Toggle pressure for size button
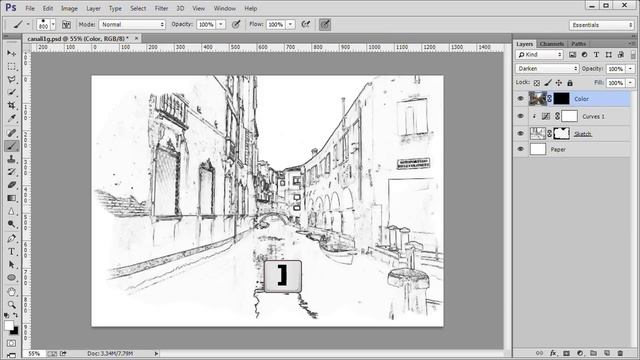640x360 pixels. click(325, 24)
